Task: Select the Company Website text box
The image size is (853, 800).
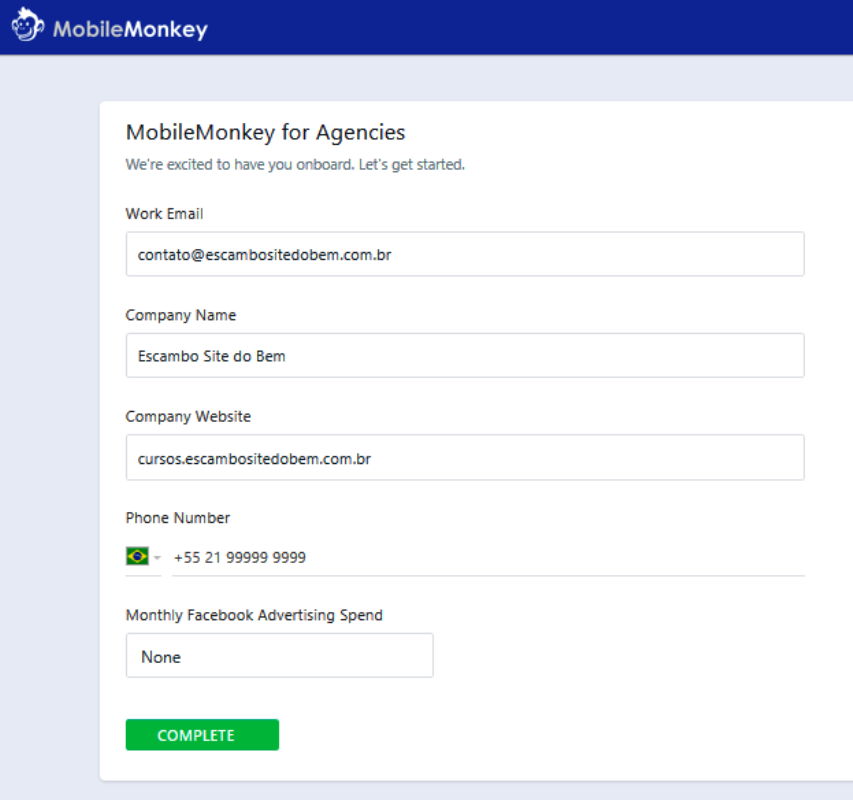Action: click(x=465, y=457)
